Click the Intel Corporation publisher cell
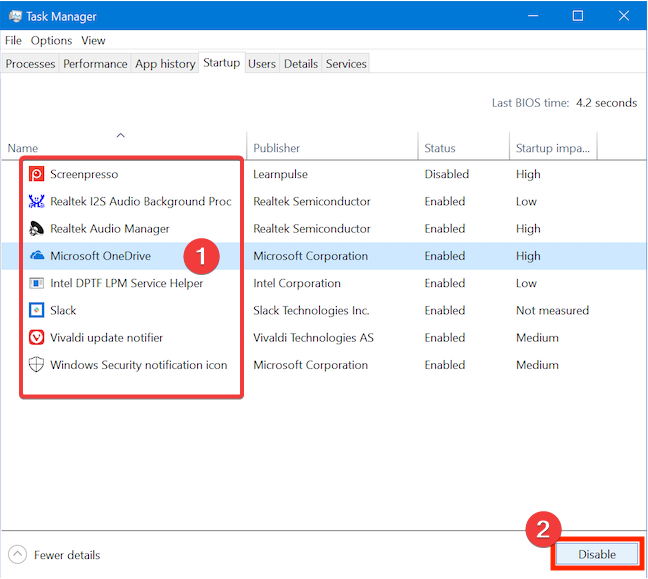Screen dimensions: 648x579 point(297,283)
